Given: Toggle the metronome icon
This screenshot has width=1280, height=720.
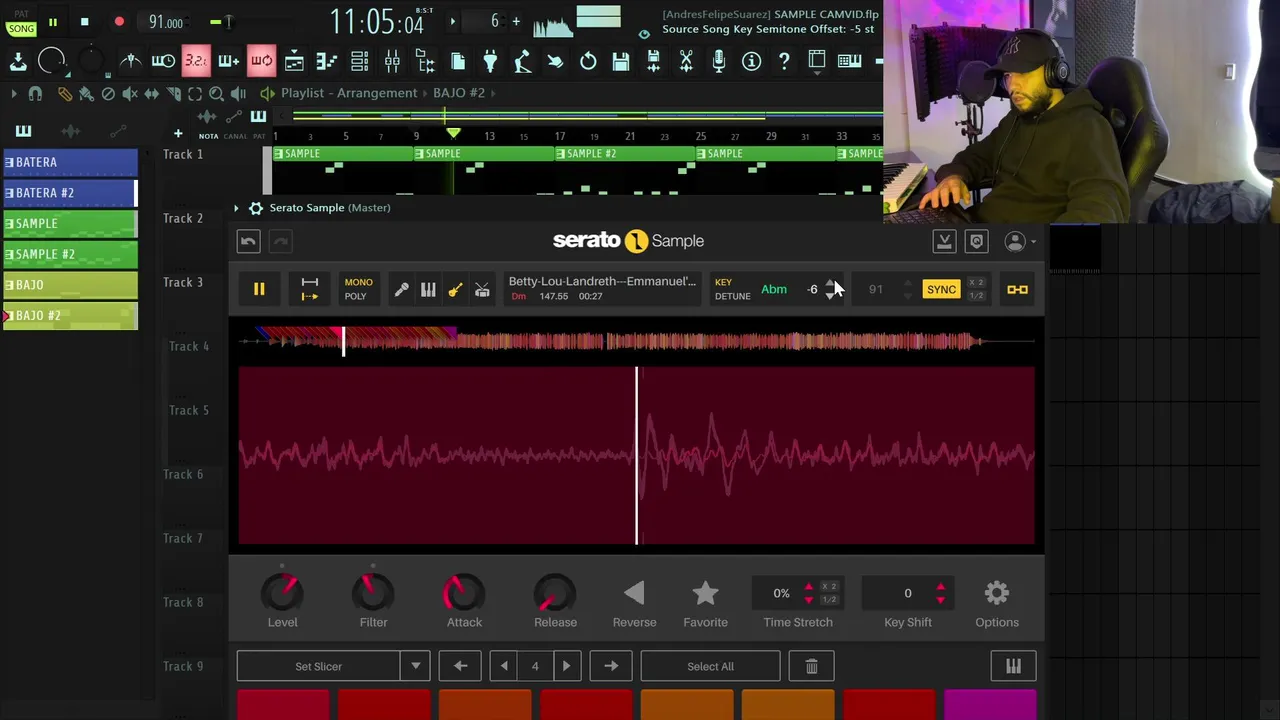Looking at the screenshot, I should point(130,62).
